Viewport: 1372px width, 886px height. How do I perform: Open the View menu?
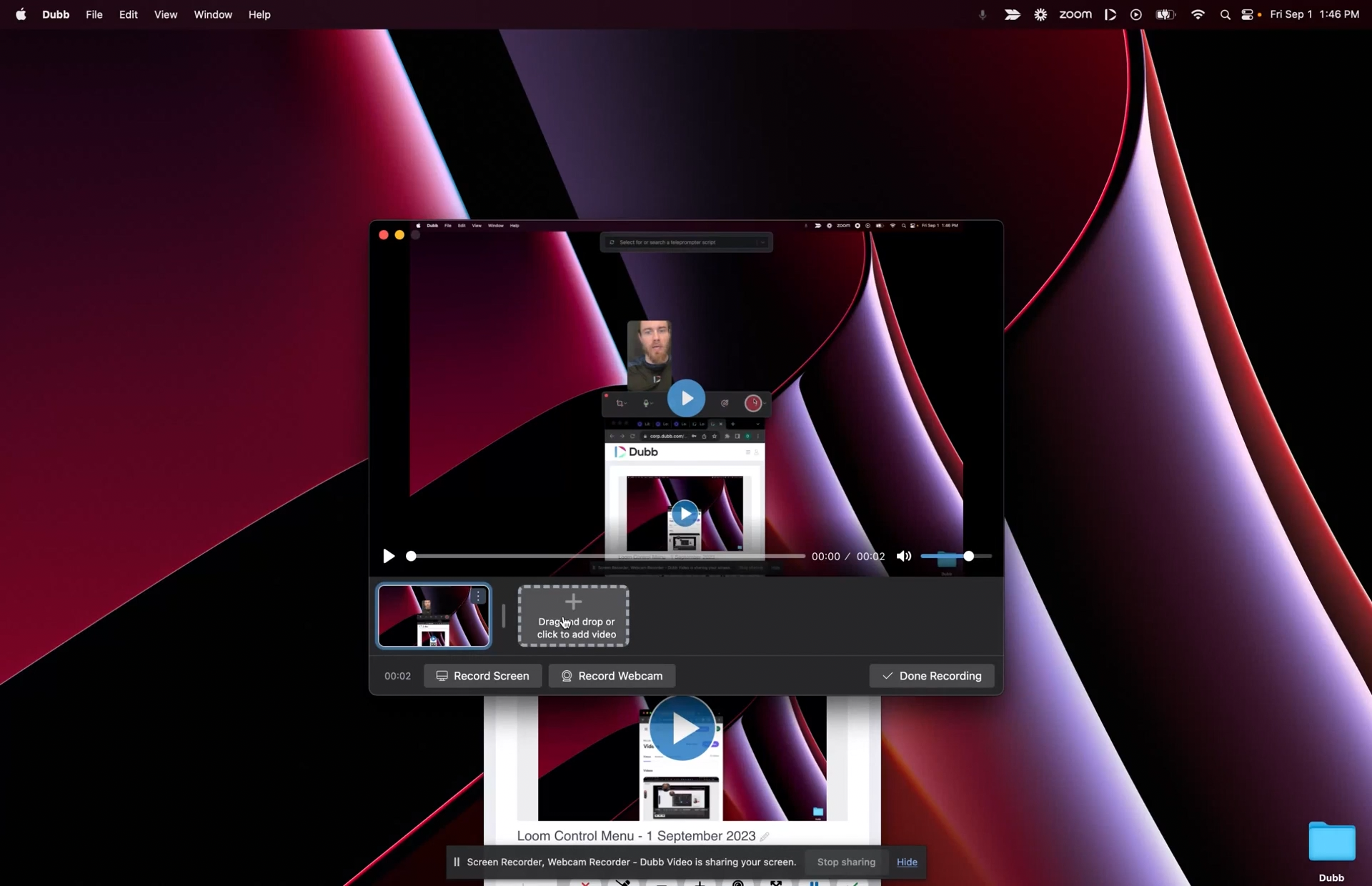point(166,14)
